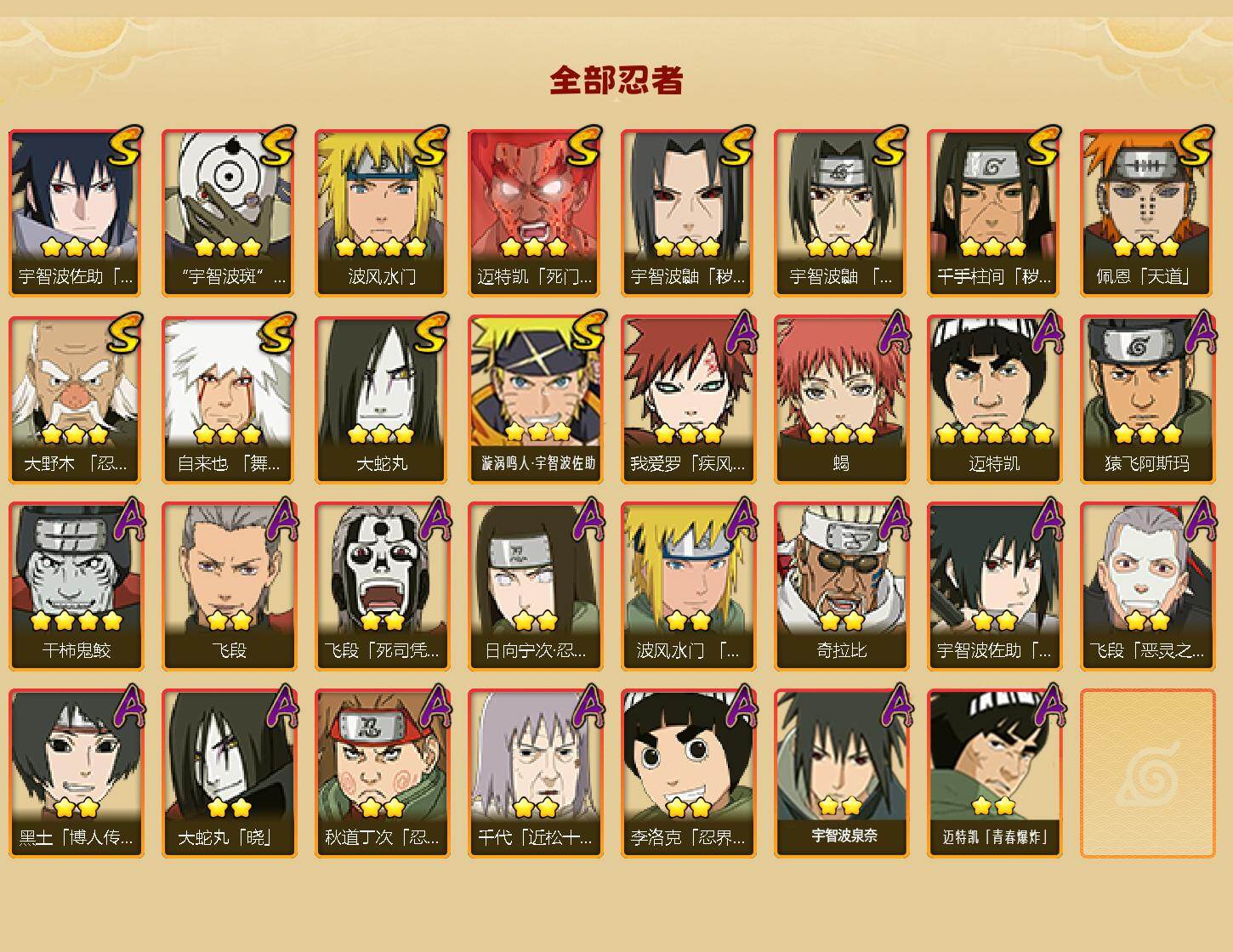Open the 迈特凯 five-star ninja card
The width and height of the screenshot is (1233, 952).
pos(994,399)
